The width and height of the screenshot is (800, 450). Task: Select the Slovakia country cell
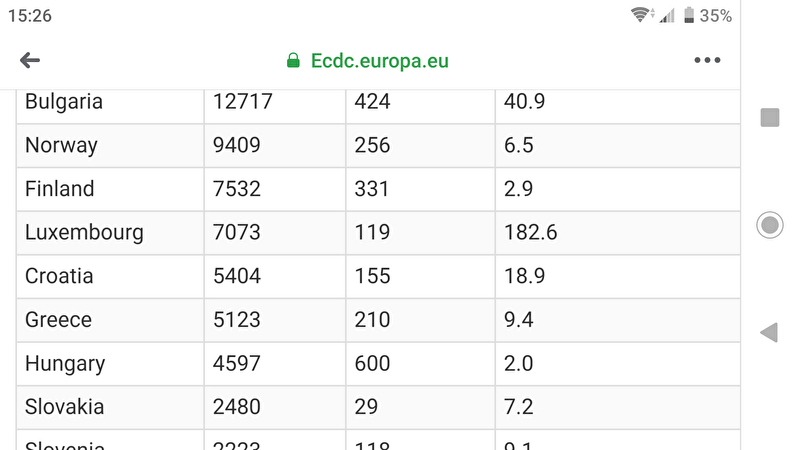pos(110,407)
